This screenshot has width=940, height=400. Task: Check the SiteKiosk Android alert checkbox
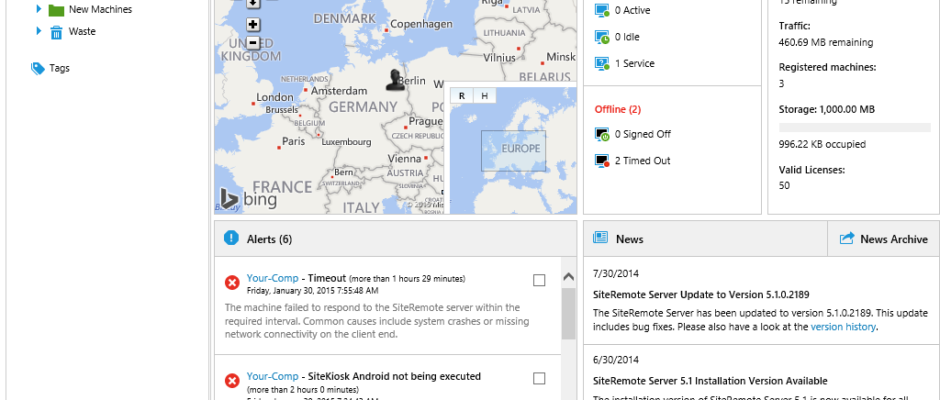(539, 378)
